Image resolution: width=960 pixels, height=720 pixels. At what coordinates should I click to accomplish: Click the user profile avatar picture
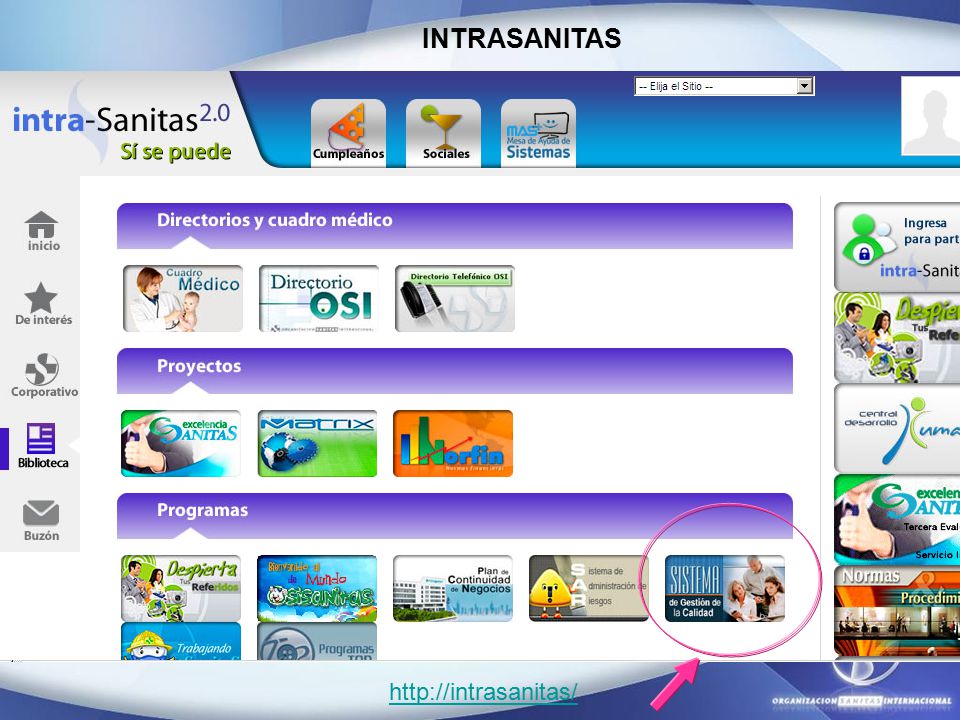(x=931, y=116)
